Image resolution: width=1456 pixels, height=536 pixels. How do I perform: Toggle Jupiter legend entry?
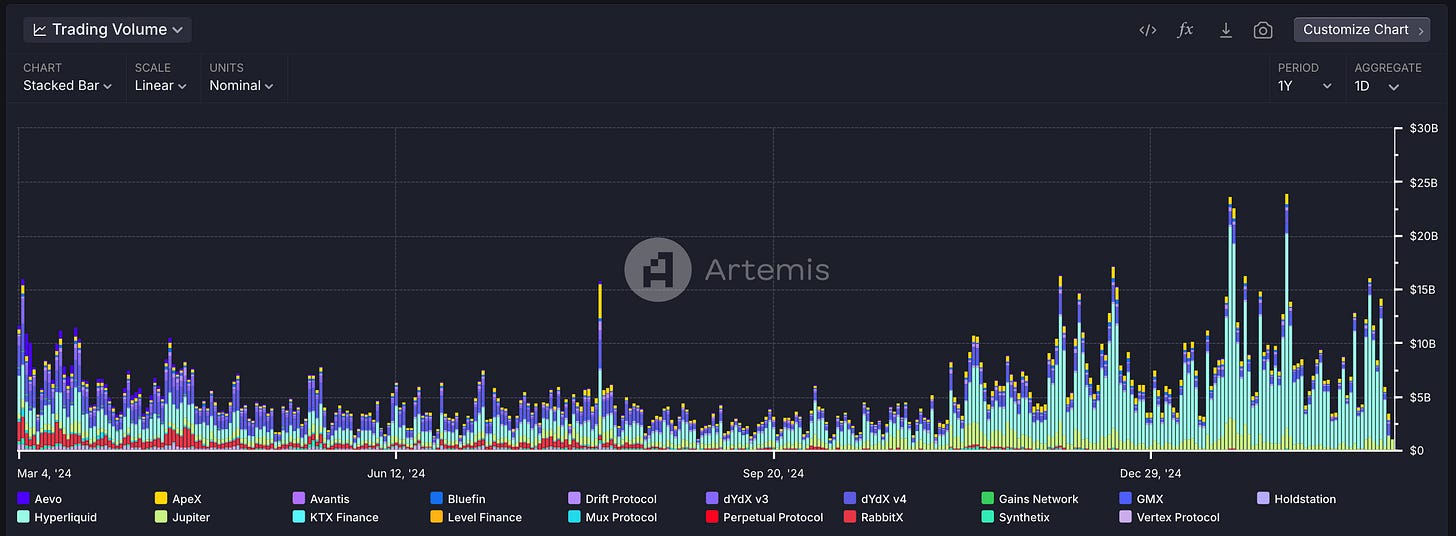click(182, 518)
